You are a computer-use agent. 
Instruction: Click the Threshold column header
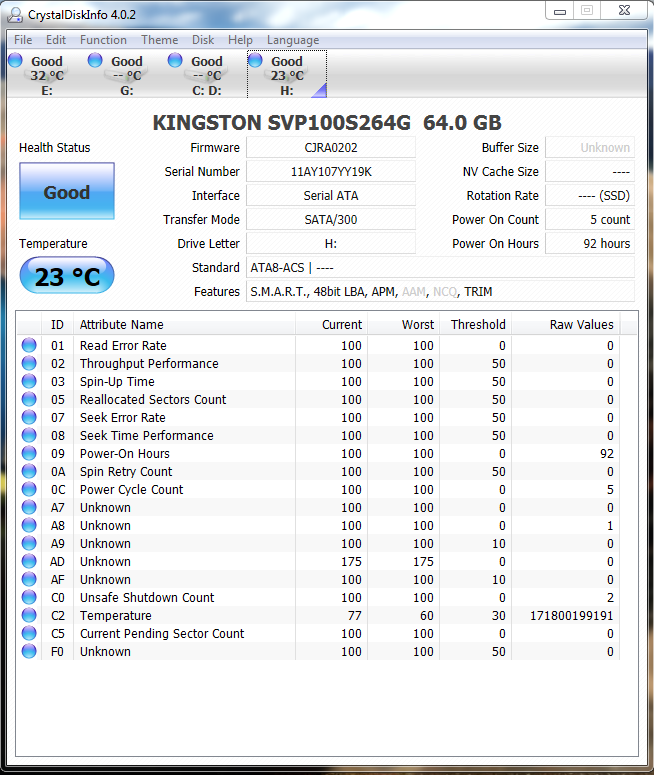476,324
